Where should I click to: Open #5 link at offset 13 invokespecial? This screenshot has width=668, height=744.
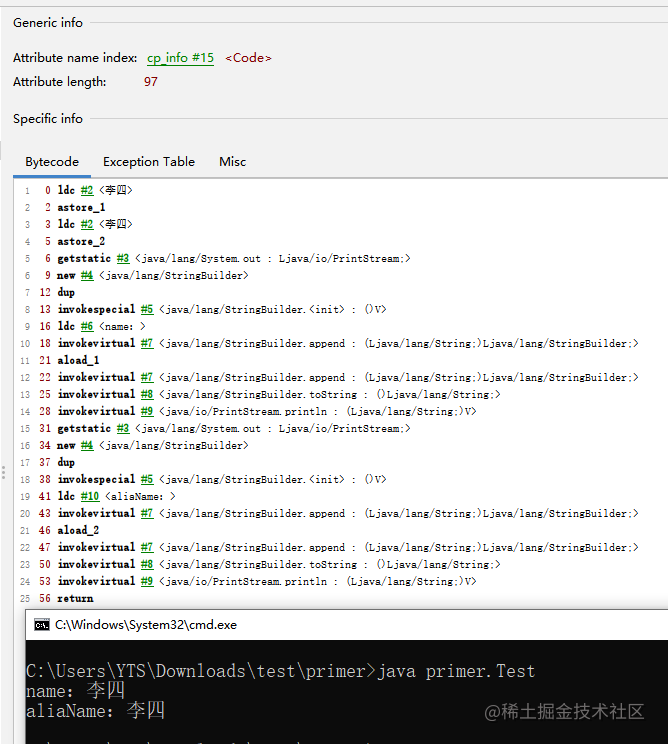147,309
